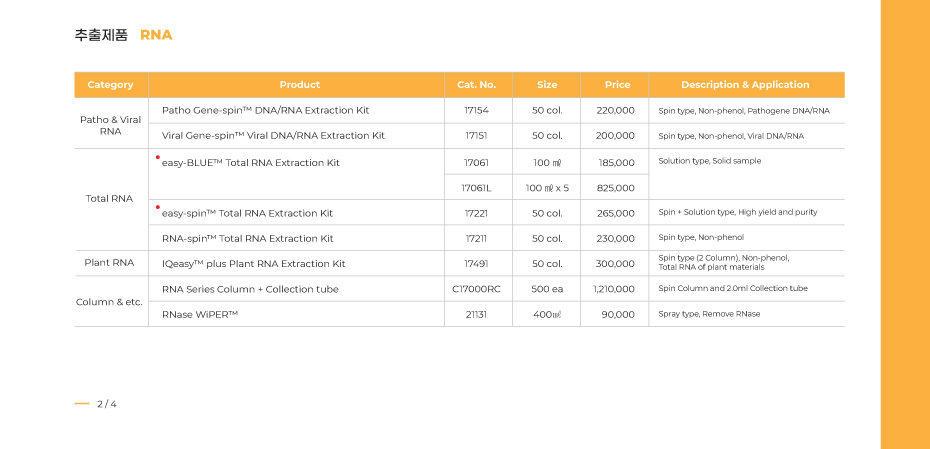Screen dimensions: 930x449
Task: Click the 230,000 price cell
Action: click(616, 238)
